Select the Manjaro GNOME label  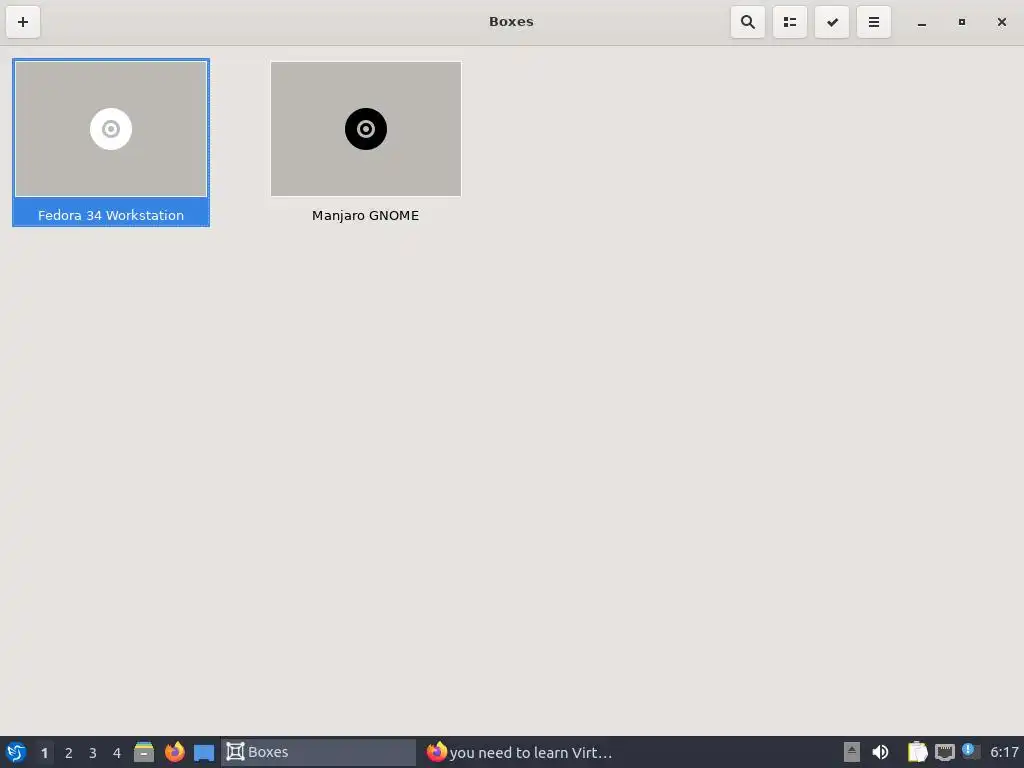pyautogui.click(x=366, y=216)
